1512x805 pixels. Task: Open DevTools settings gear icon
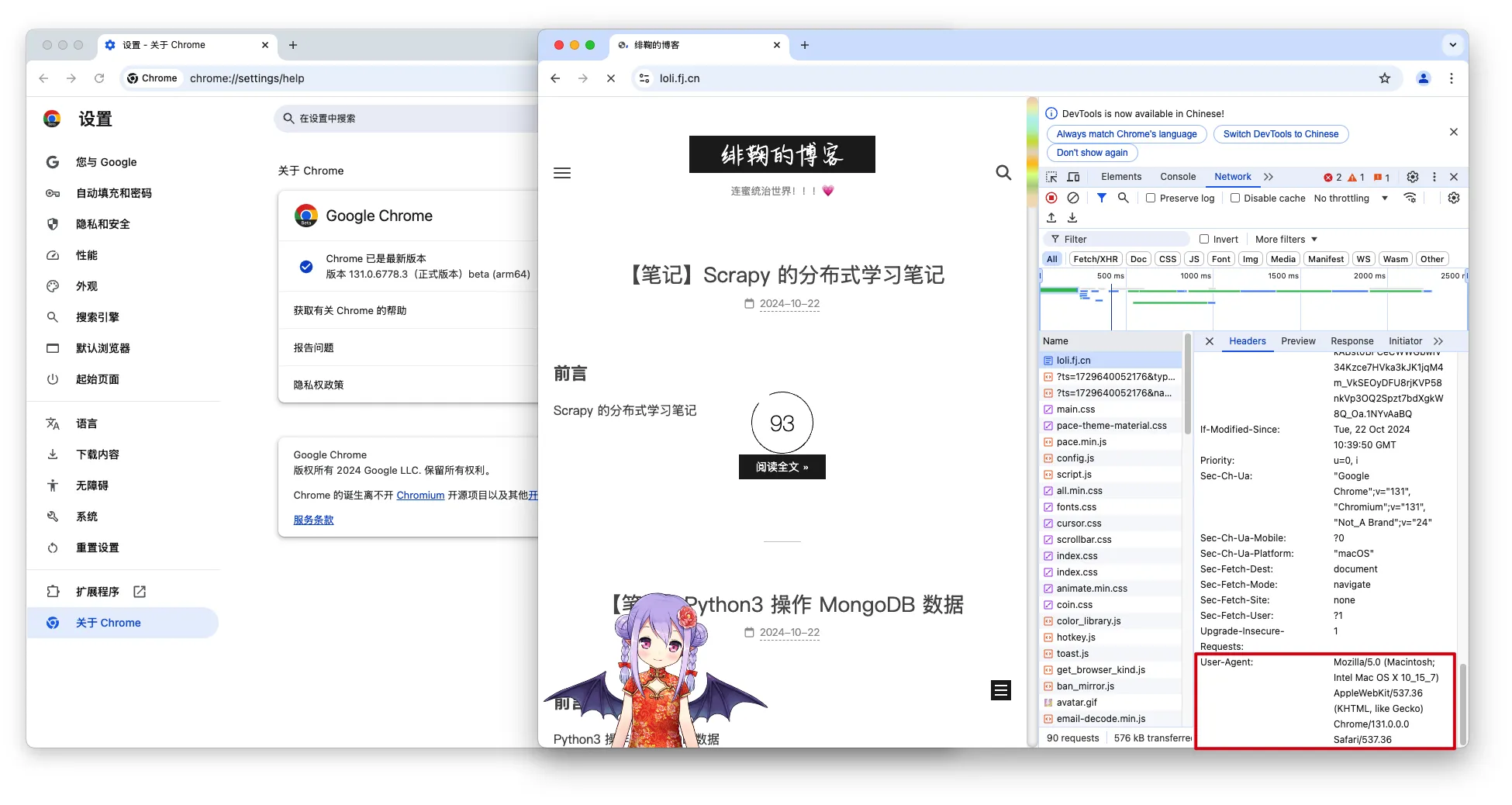pos(1413,177)
